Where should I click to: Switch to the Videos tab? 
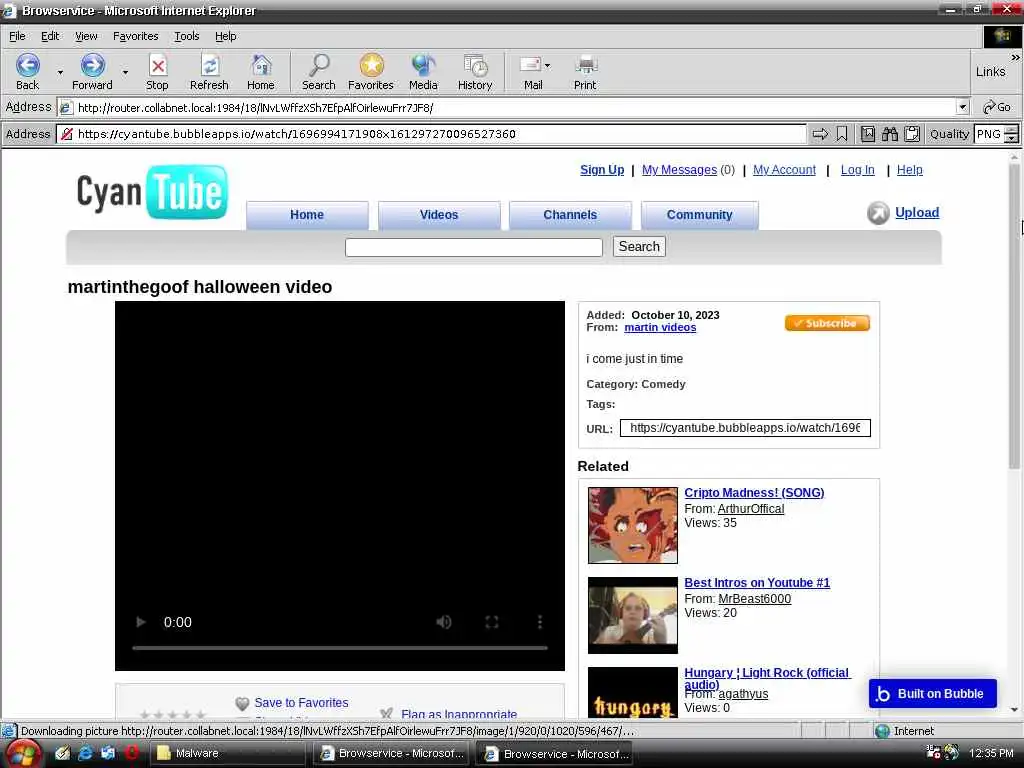click(x=439, y=215)
